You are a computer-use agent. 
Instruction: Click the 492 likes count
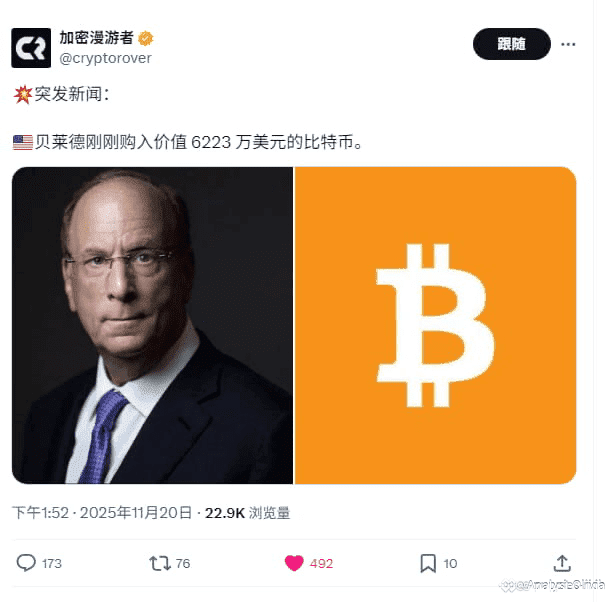tap(321, 564)
